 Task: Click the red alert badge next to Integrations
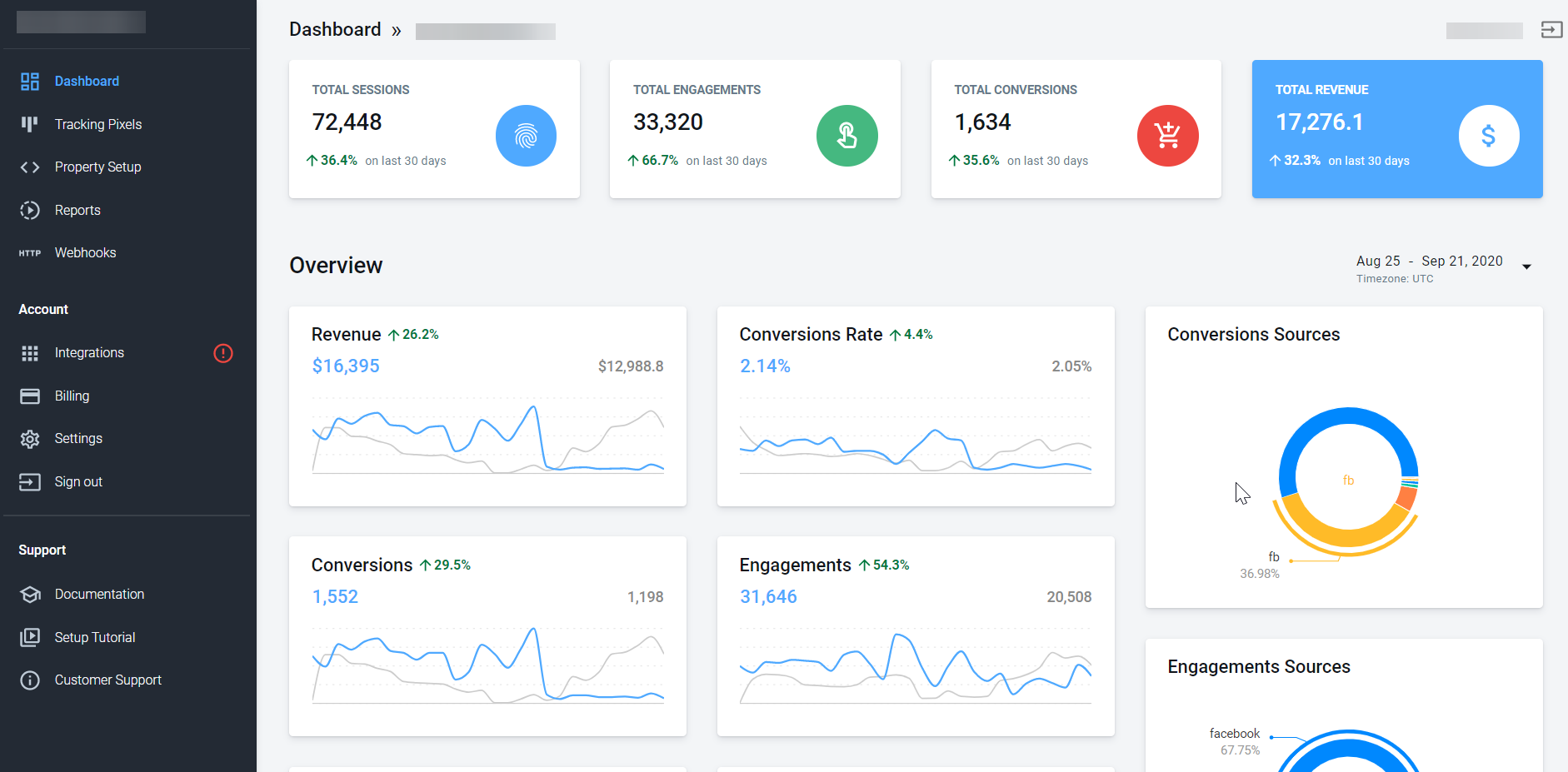pos(222,353)
